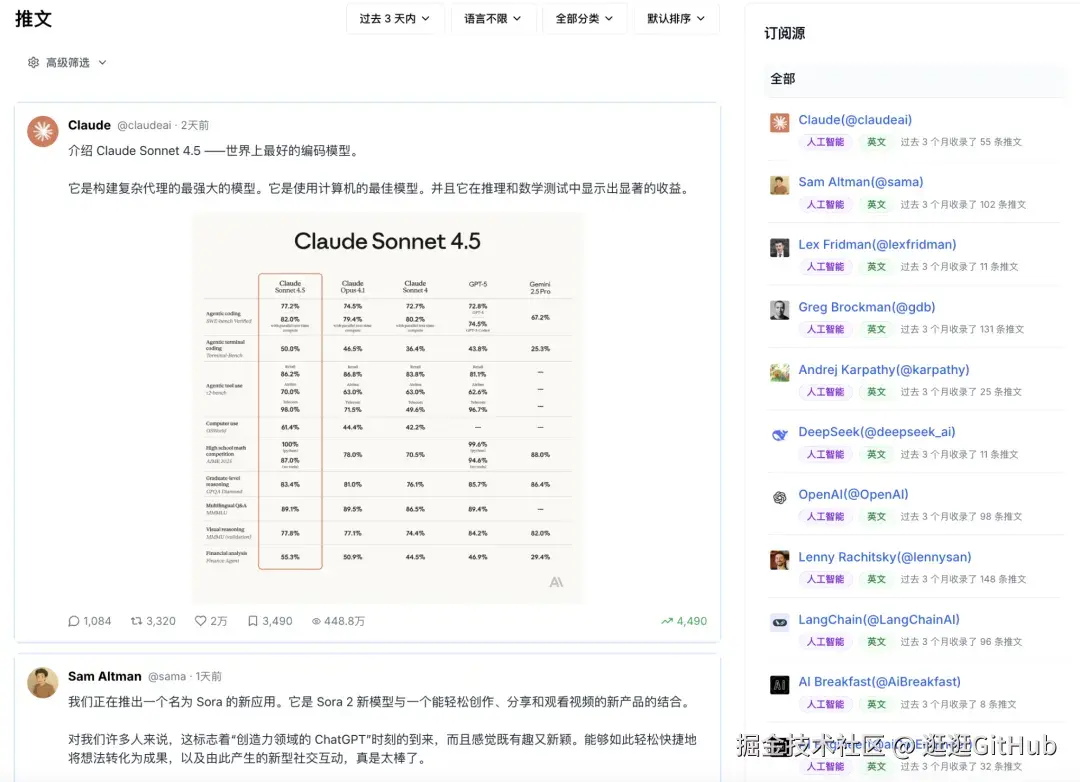Image resolution: width=1080 pixels, height=782 pixels.
Task: Click the Claude Sonnet 4.5 benchmark chart image
Action: [387, 408]
